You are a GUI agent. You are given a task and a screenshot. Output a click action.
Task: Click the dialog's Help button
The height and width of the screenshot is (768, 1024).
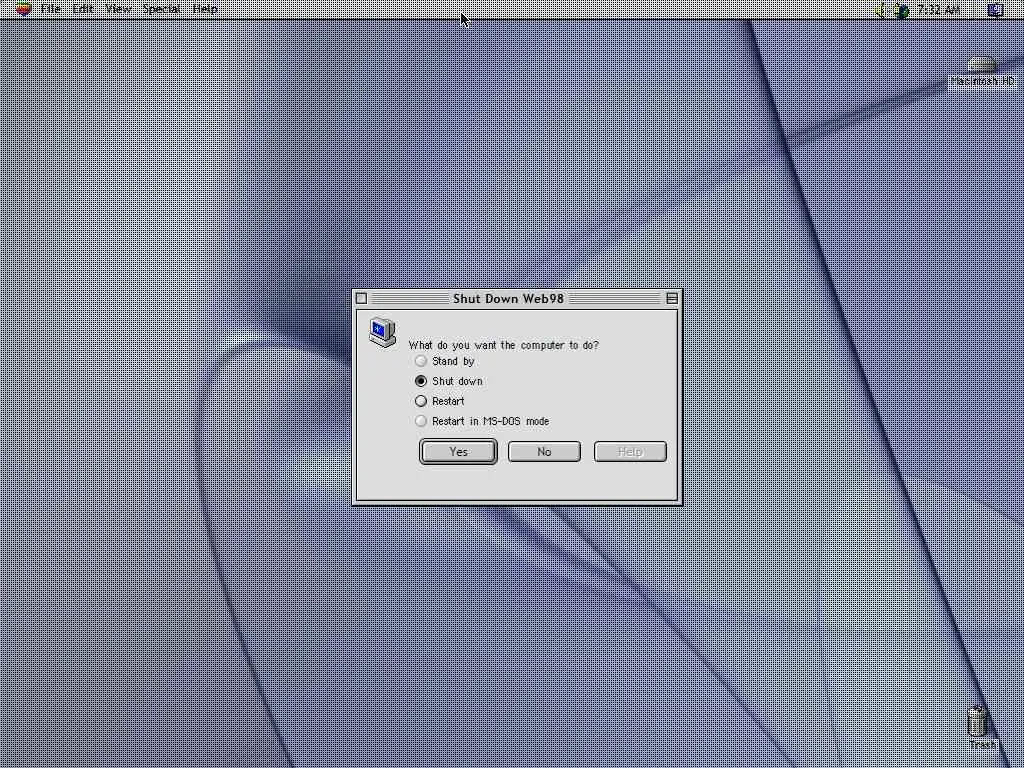(630, 451)
